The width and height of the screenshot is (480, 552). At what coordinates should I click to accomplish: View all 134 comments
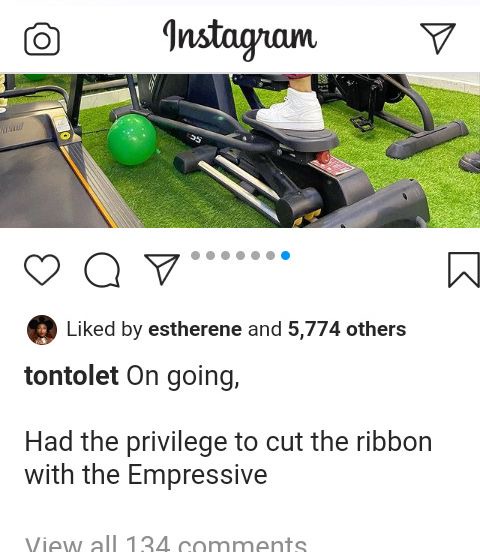tap(166, 544)
